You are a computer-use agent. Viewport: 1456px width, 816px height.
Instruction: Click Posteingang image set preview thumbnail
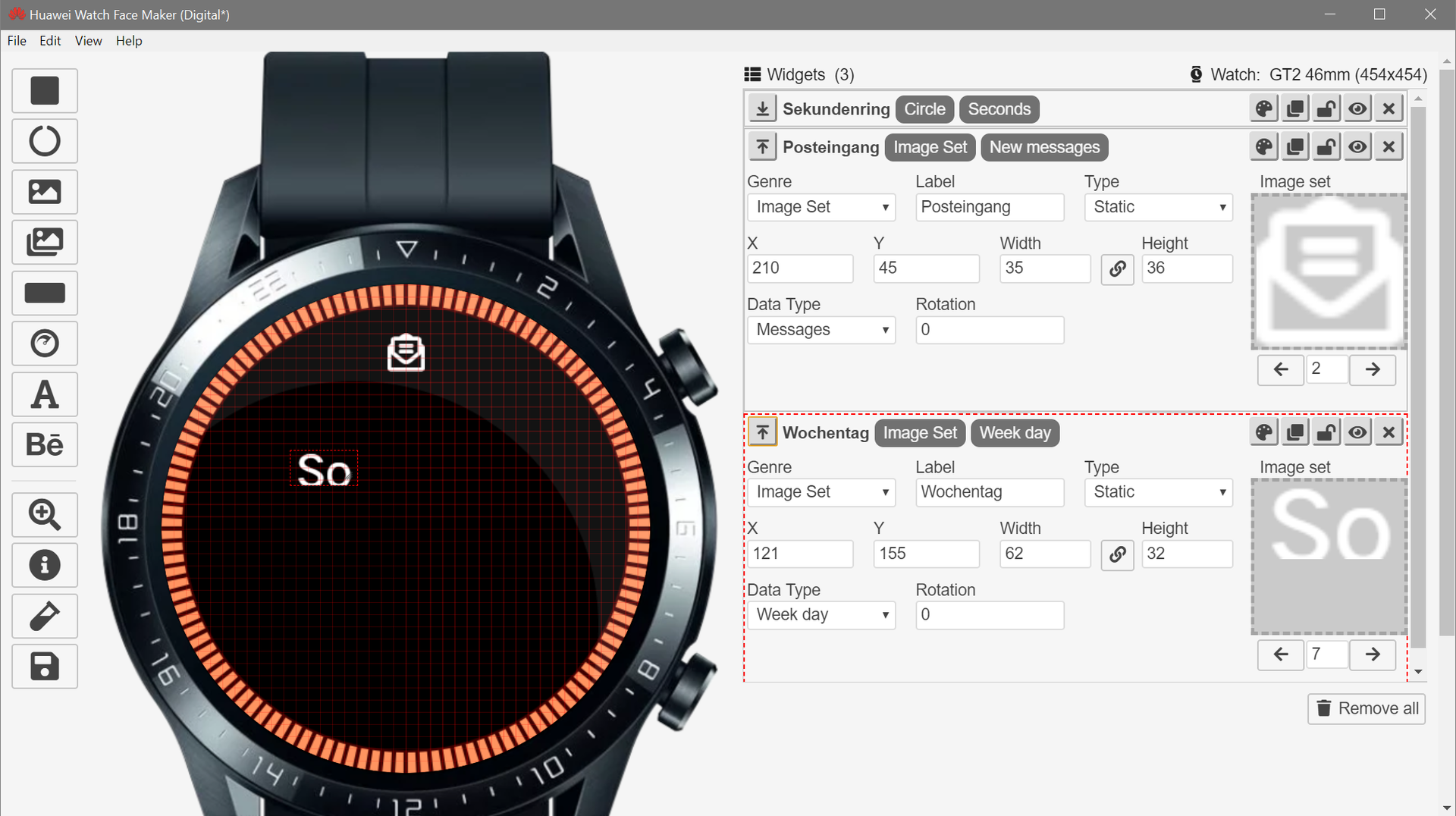1329,271
